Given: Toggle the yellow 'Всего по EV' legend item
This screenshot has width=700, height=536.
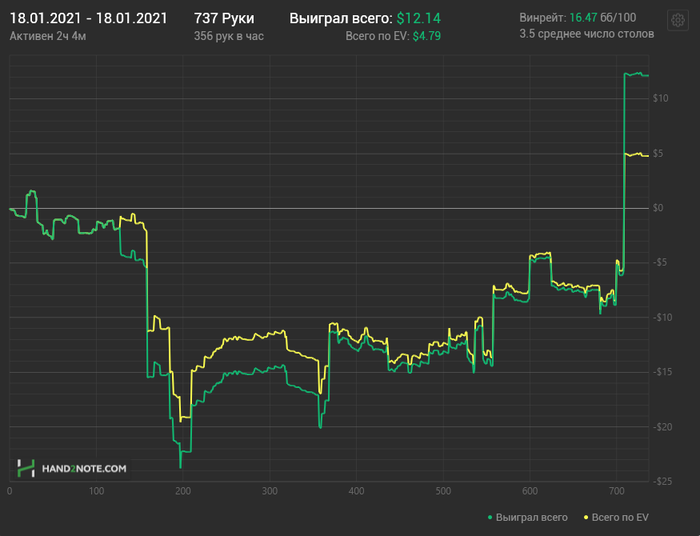Looking at the screenshot, I should coord(616,517).
